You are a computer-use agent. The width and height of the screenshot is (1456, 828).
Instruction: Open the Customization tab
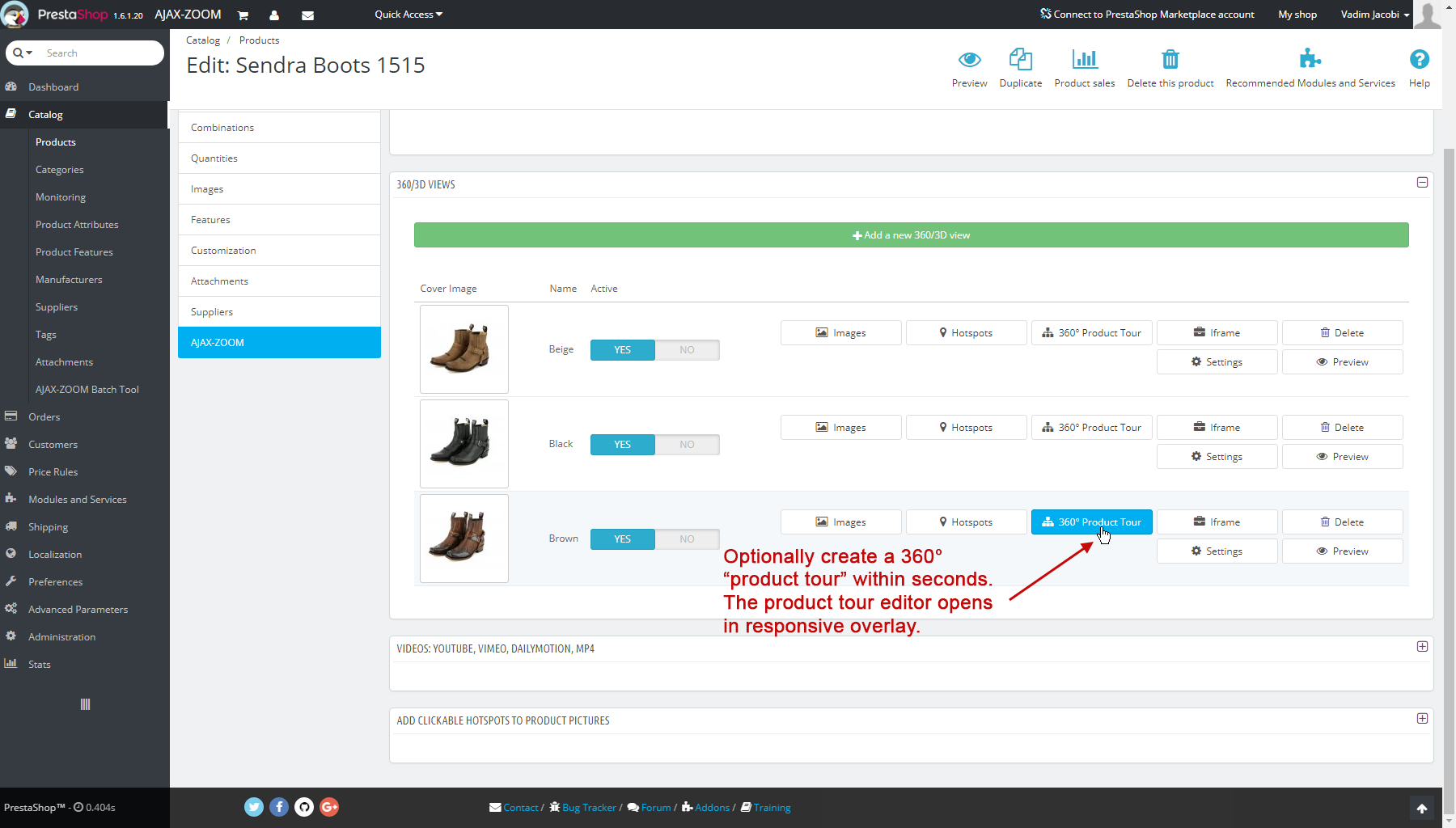(279, 251)
